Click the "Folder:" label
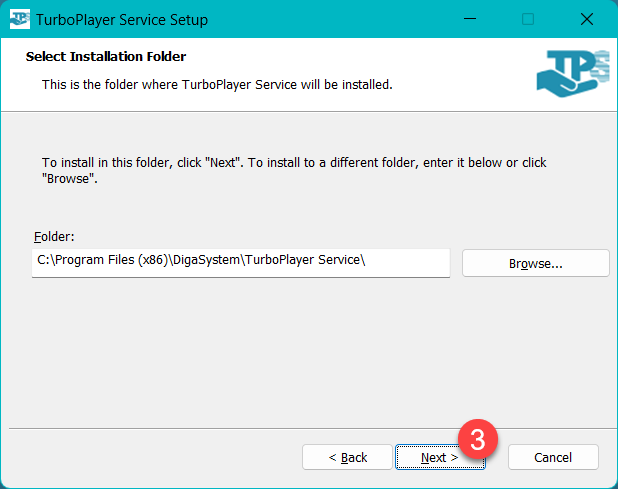This screenshot has width=618, height=489. (54, 237)
